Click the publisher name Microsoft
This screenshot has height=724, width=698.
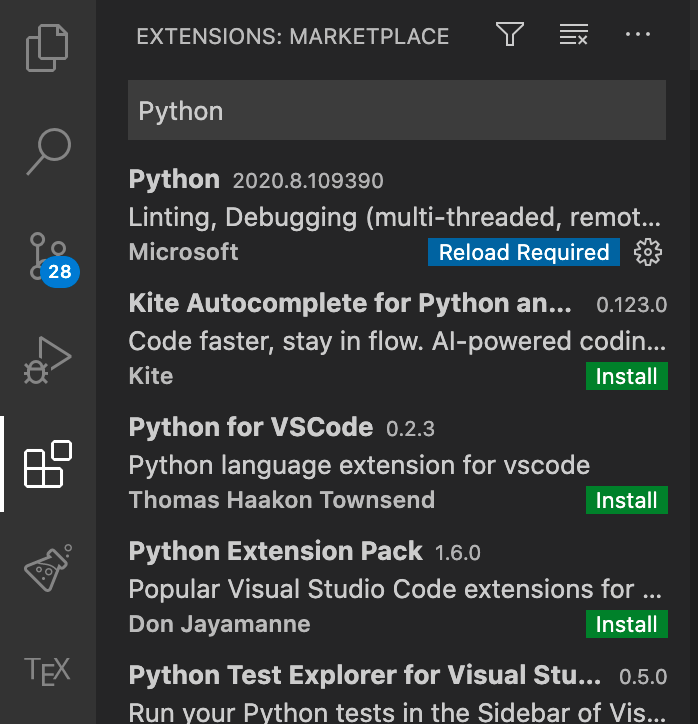(x=183, y=252)
